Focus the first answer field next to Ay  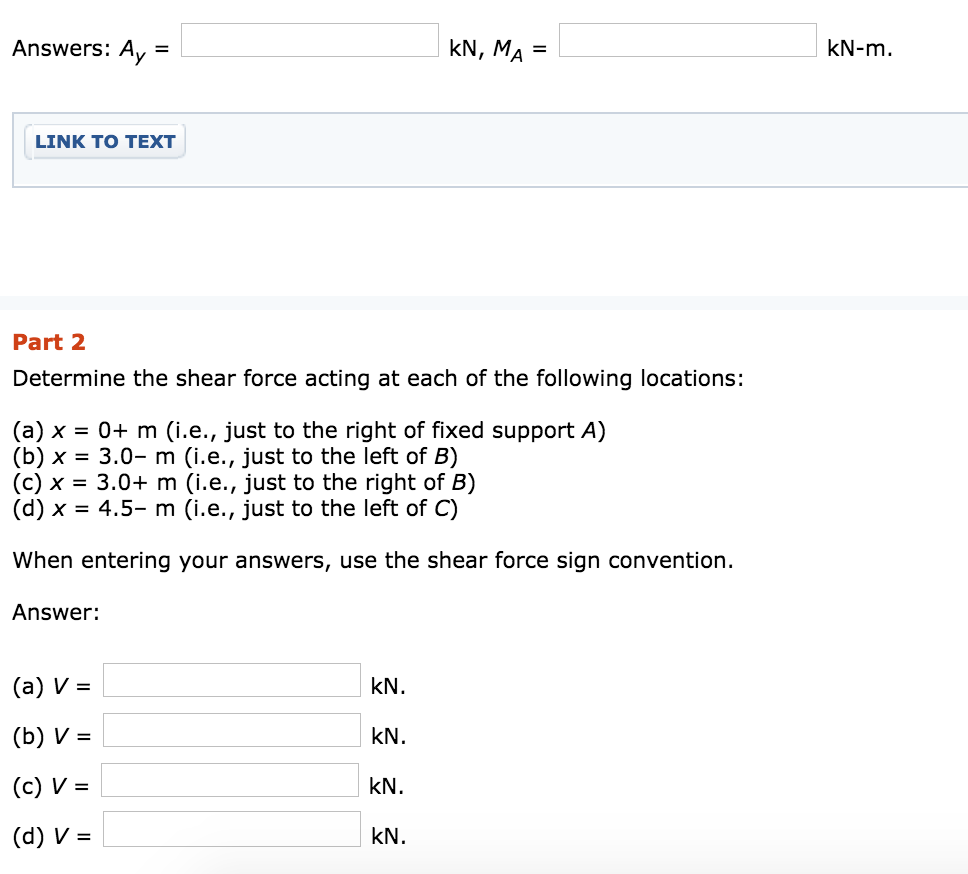309,40
